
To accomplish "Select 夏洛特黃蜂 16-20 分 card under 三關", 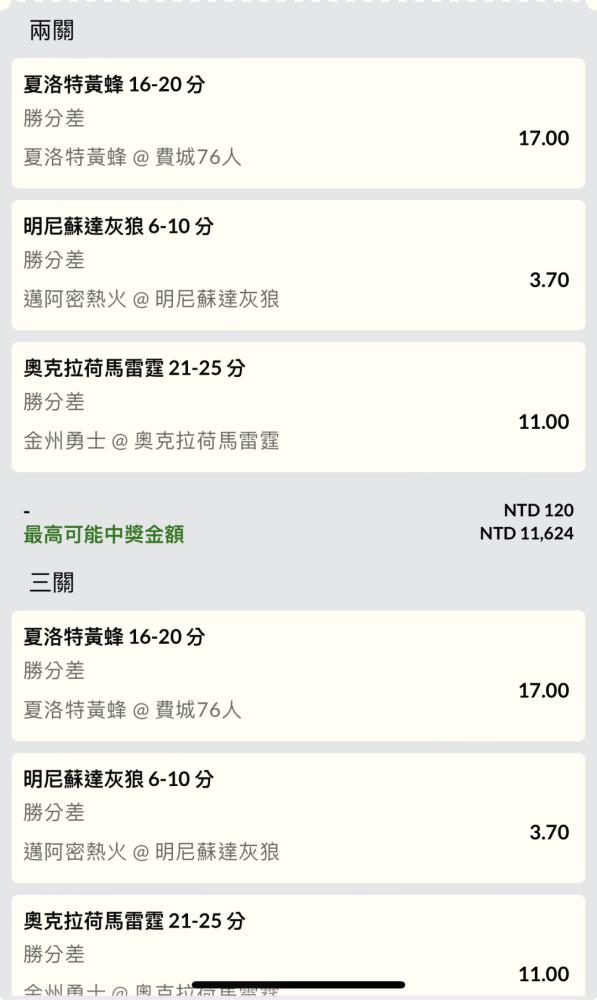I will click(298, 676).
